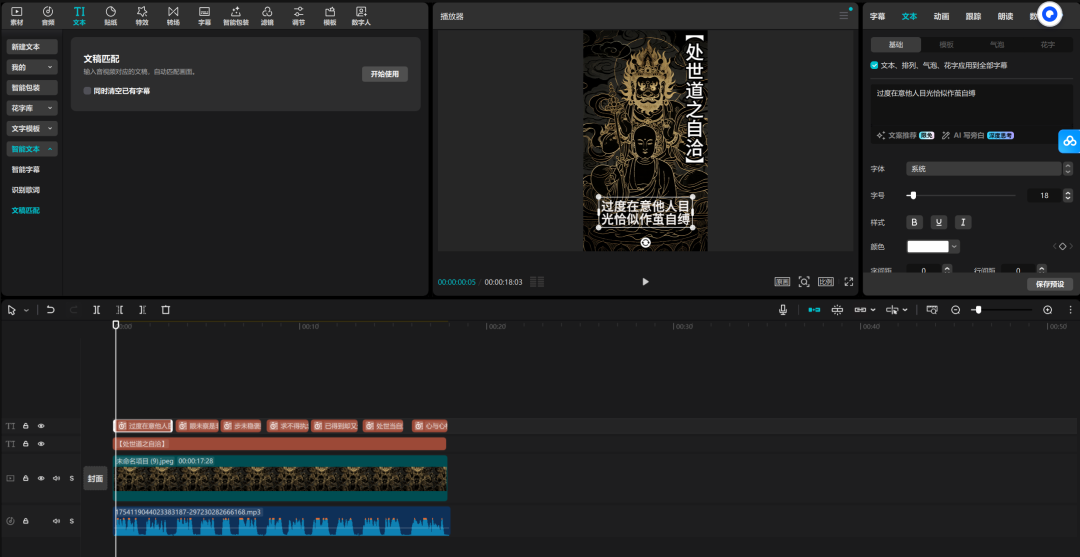Open the 特效 effects panel
The width and height of the screenshot is (1080, 557).
tap(142, 15)
